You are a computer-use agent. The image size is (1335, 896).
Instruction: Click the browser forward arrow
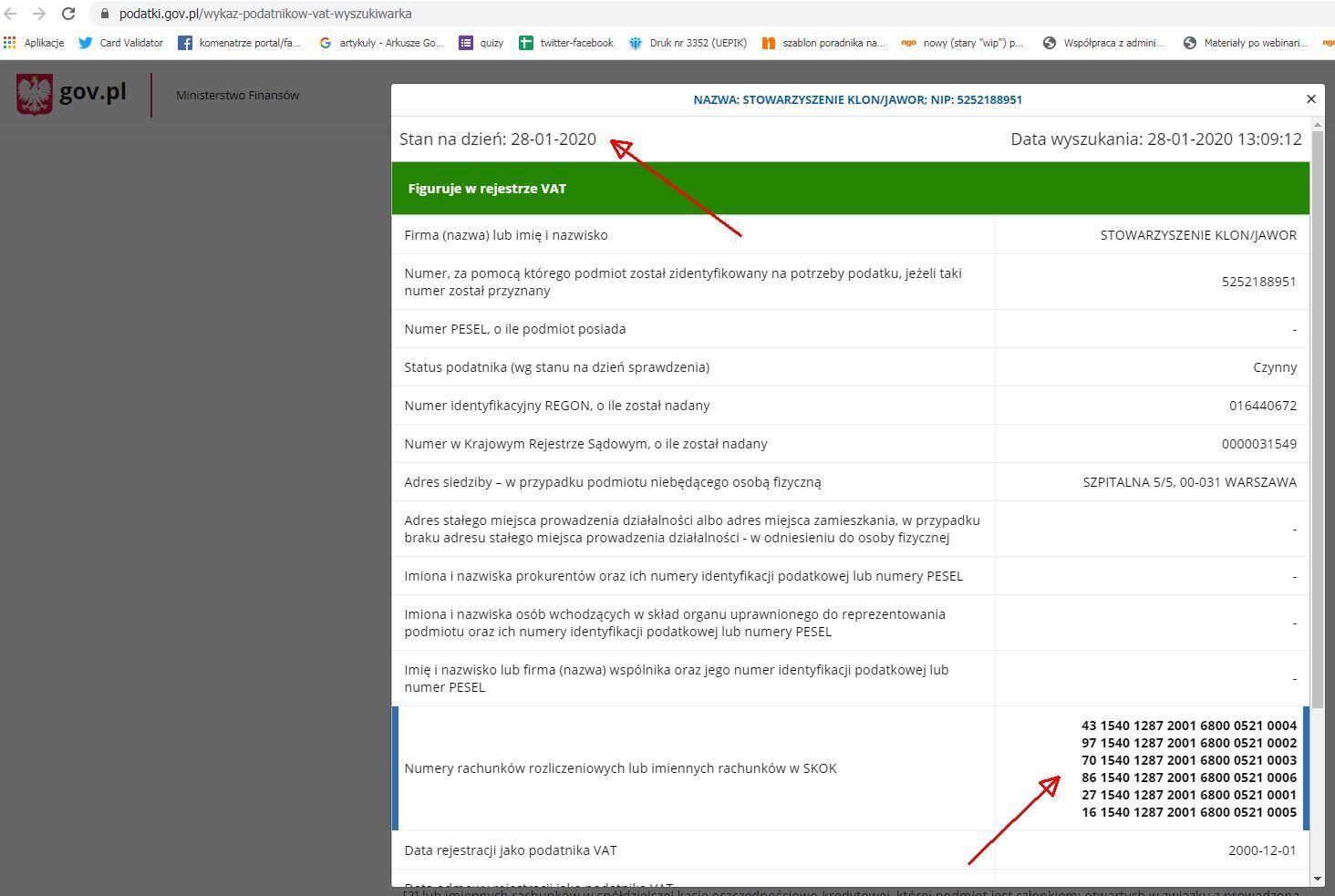39,14
